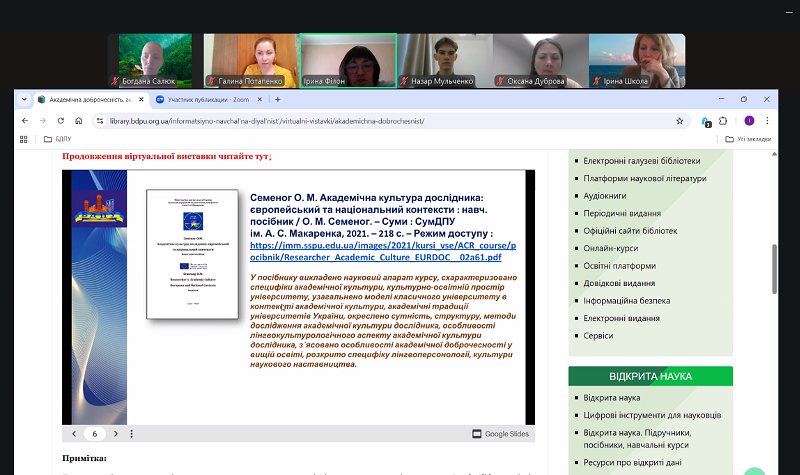Open a new browser tab

click(278, 99)
